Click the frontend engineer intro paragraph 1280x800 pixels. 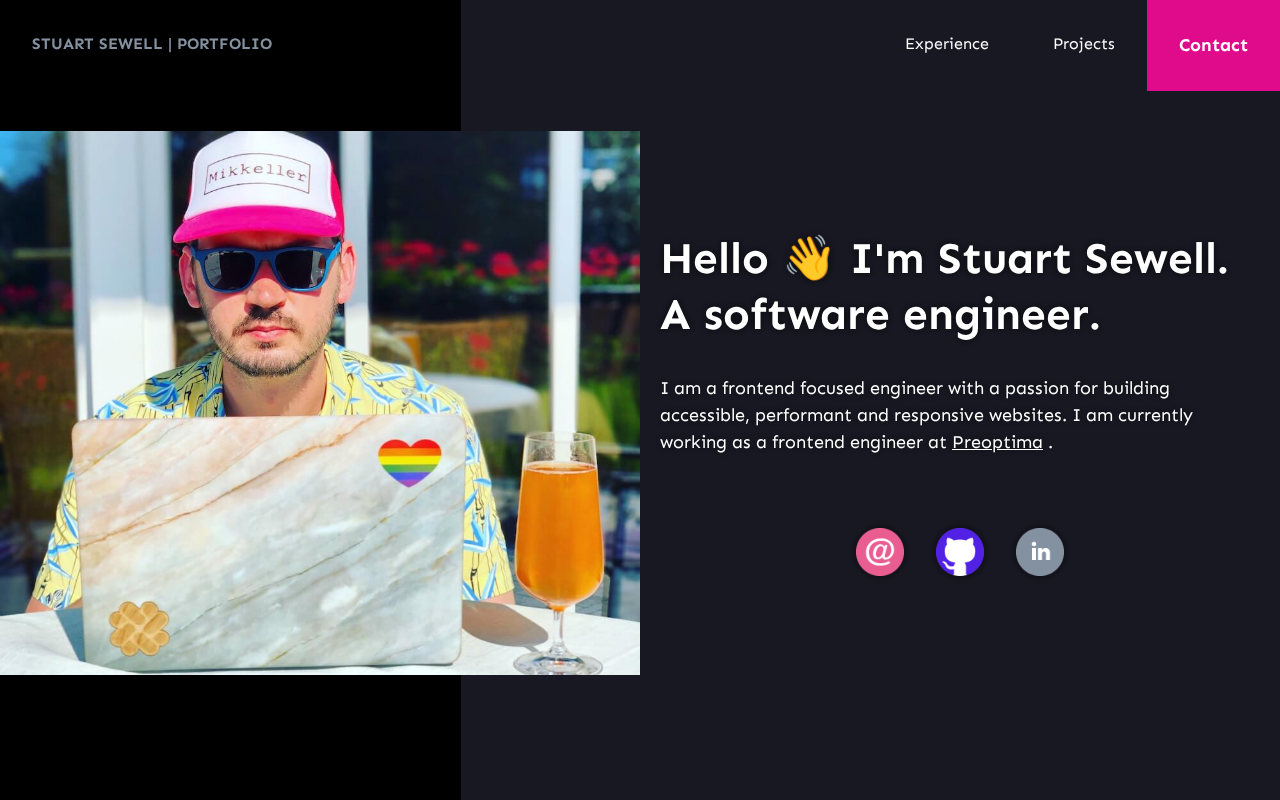(926, 415)
